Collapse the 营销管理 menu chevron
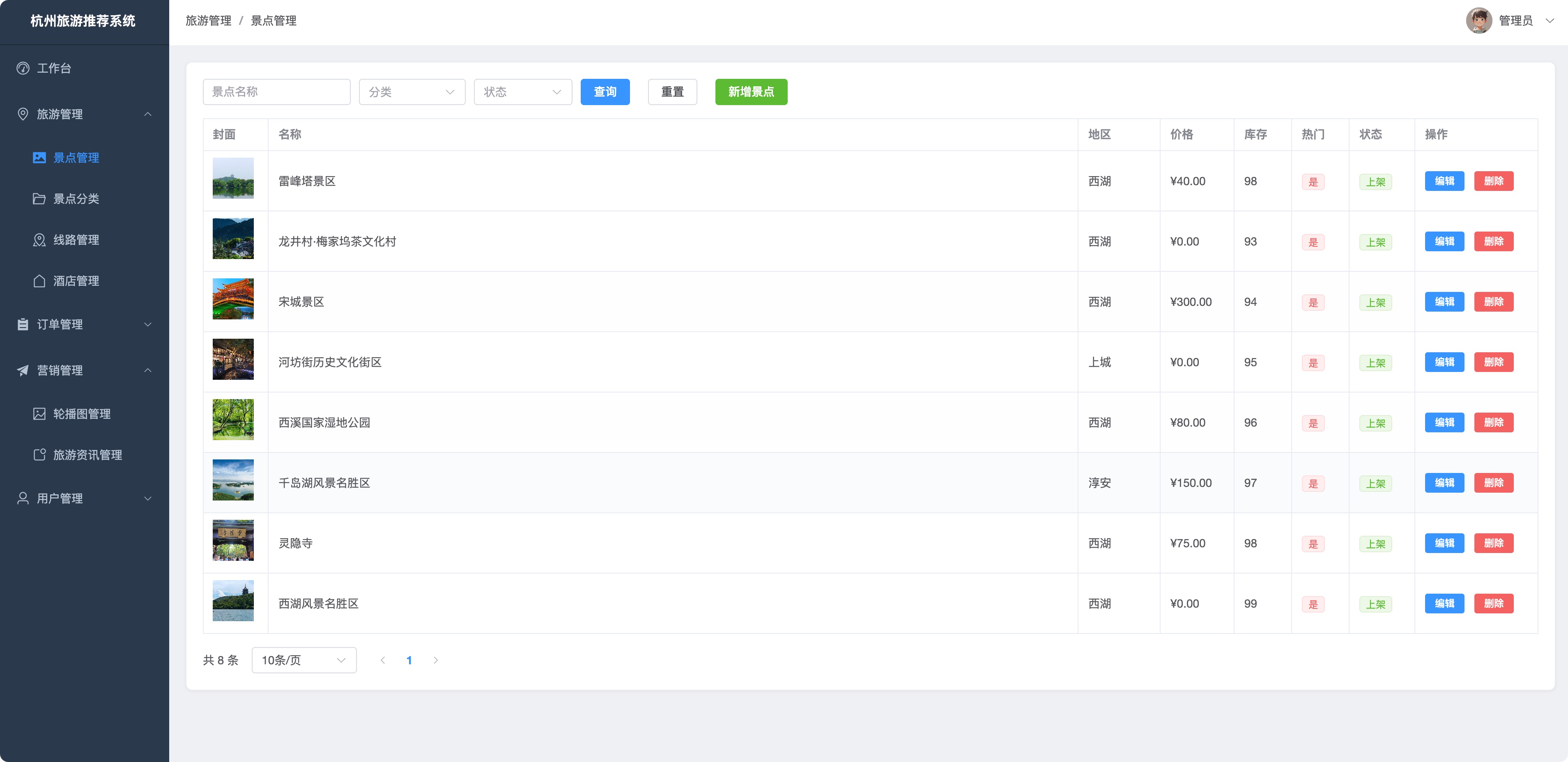Viewport: 1568px width, 762px height. coord(148,370)
